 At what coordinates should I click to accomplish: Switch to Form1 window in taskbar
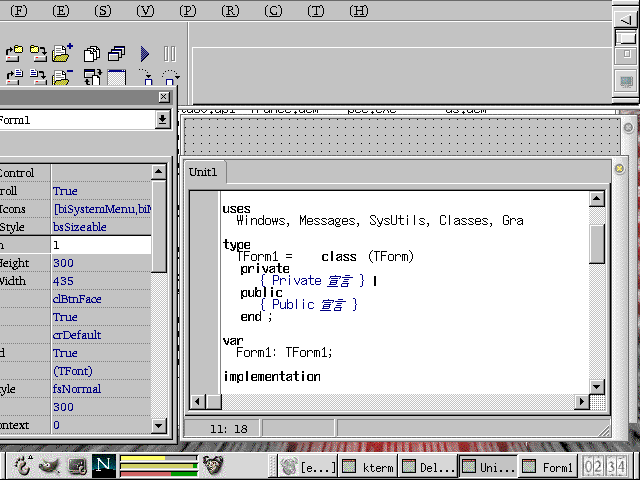(548, 467)
